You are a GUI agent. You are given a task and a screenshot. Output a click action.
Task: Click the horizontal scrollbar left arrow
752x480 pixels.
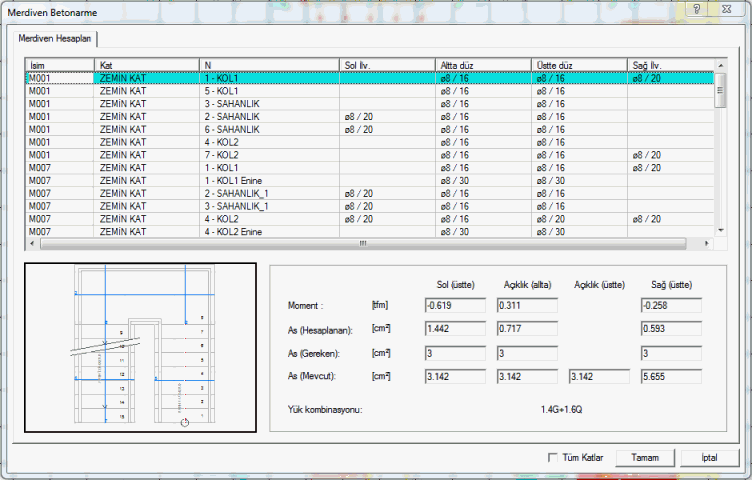point(32,244)
